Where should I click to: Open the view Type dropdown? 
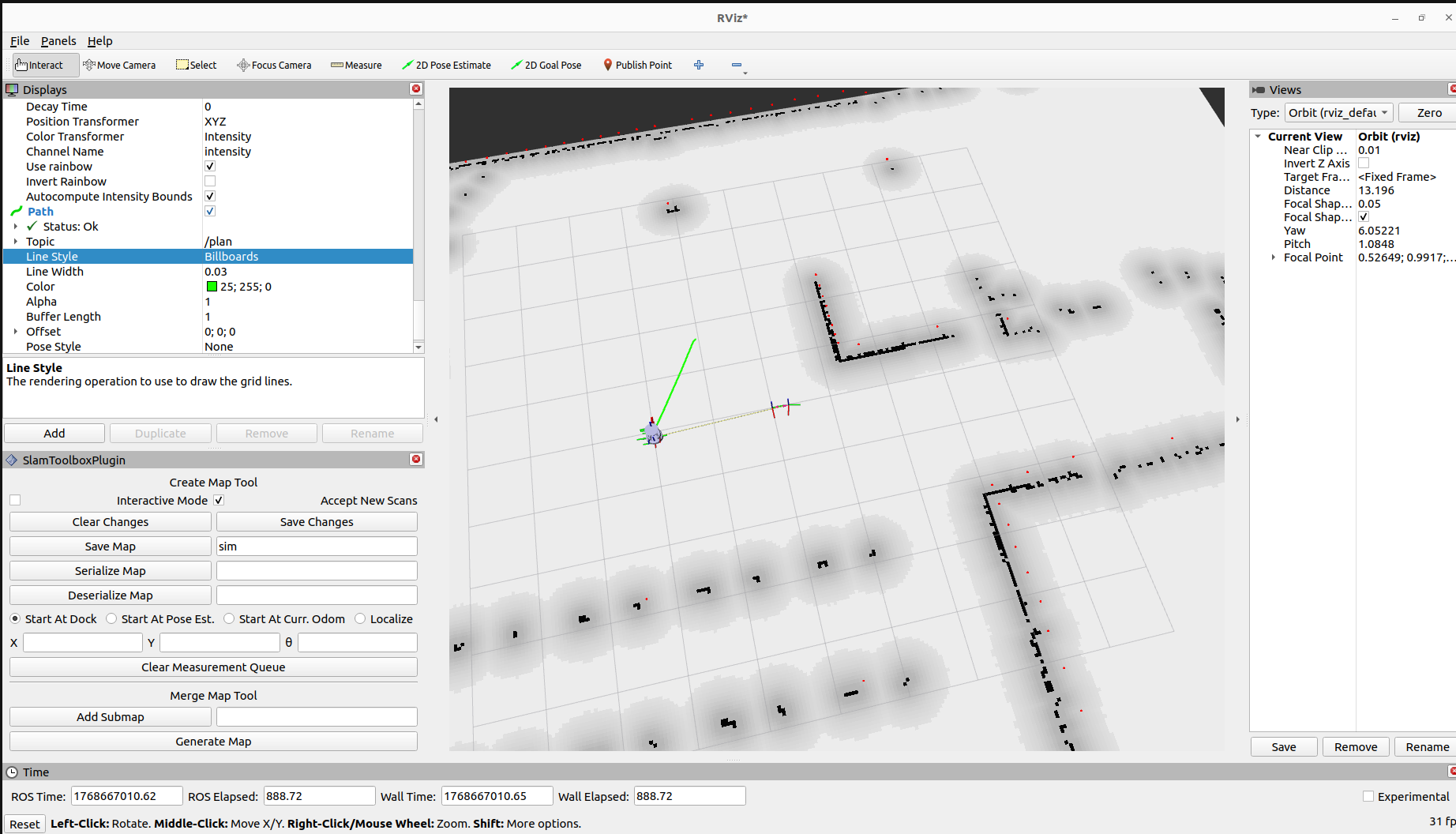point(1339,113)
